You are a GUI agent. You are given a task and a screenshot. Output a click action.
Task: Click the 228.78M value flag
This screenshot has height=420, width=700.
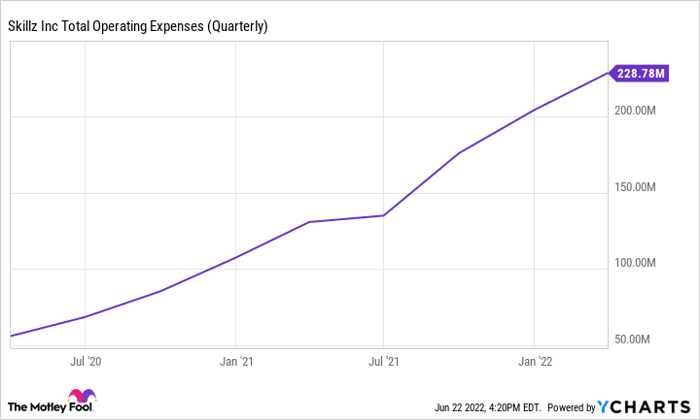(x=639, y=73)
